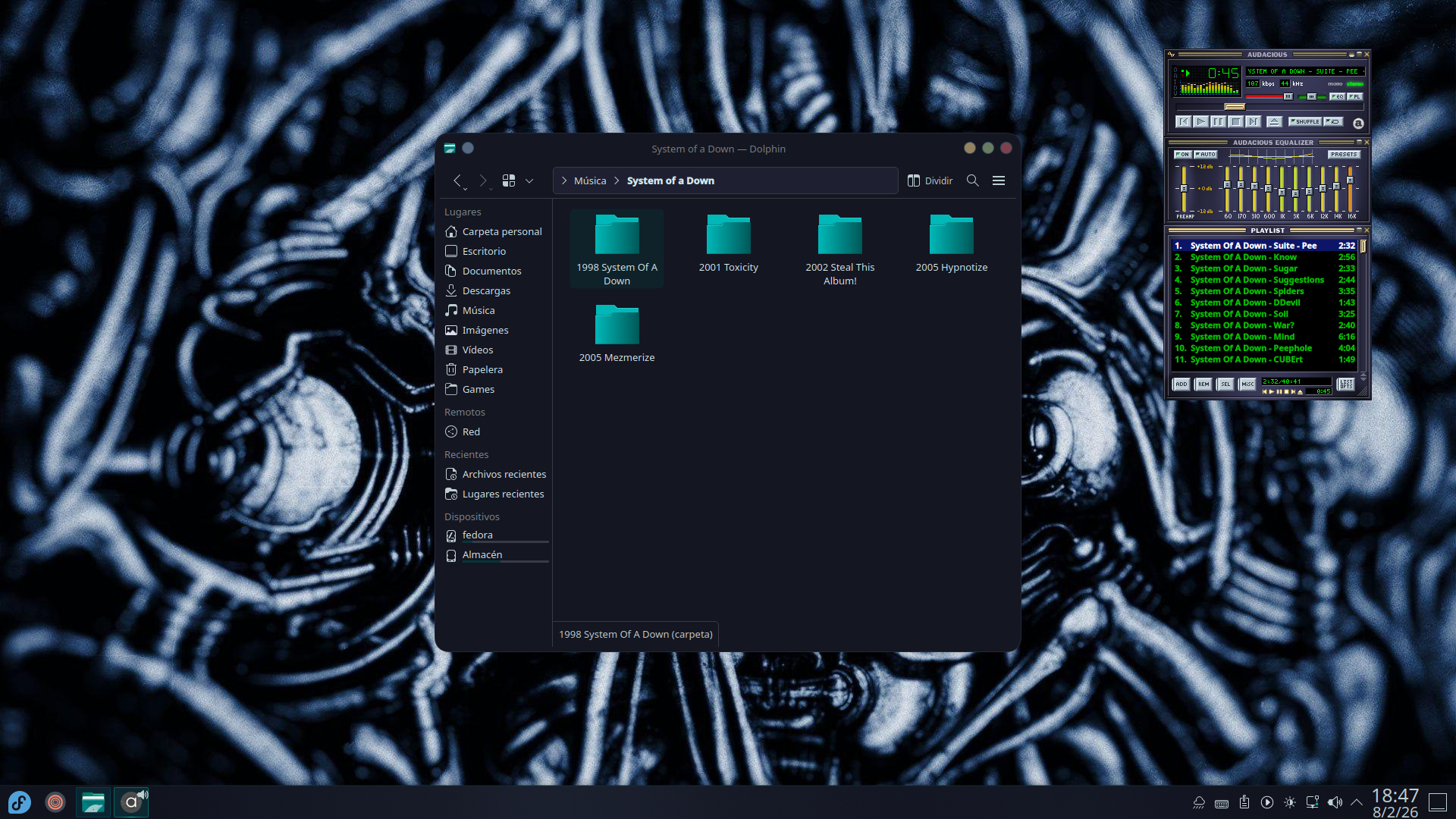Skip to next track in Audacious
Viewport: 1456px width, 819px height.
[x=1253, y=121]
